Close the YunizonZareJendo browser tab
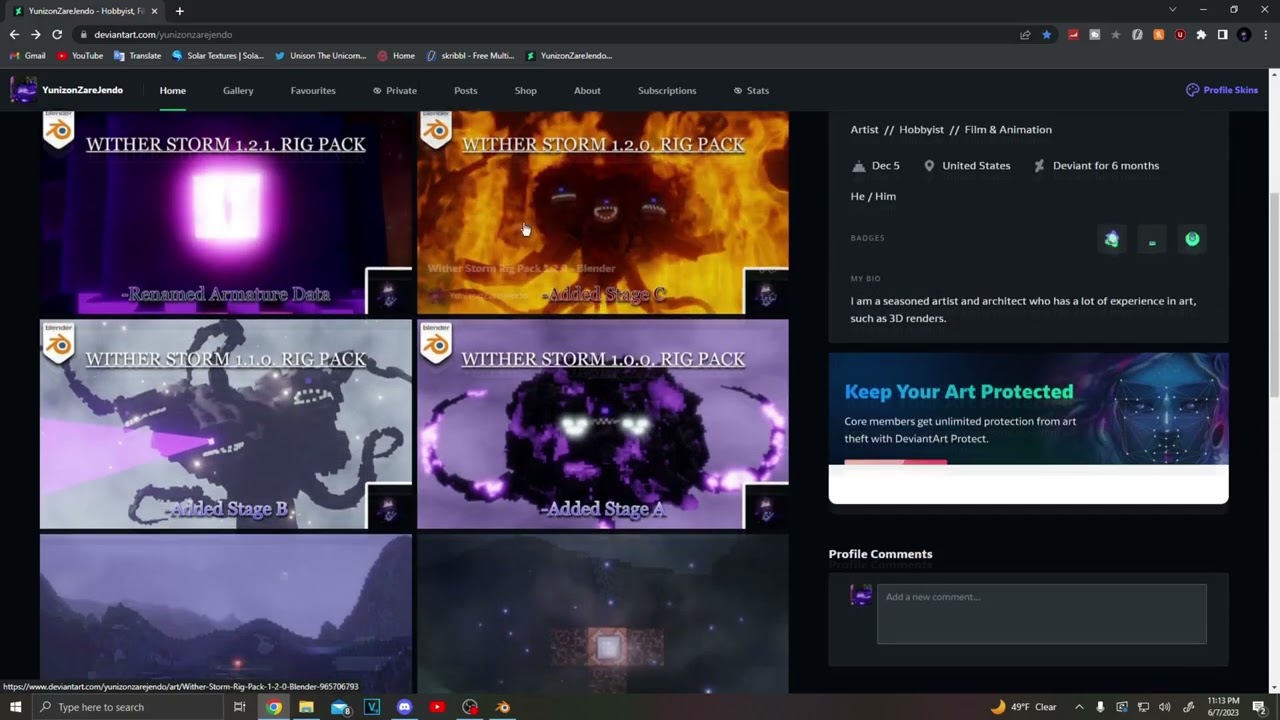The height and width of the screenshot is (720, 1280). 154,11
